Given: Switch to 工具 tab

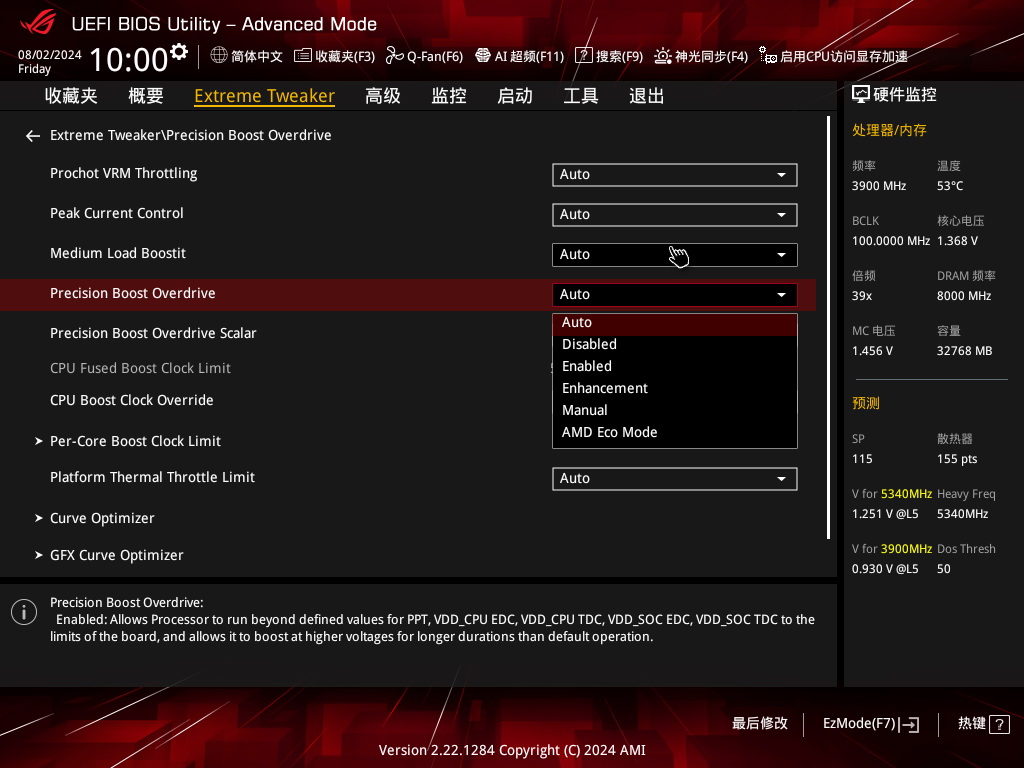Looking at the screenshot, I should [581, 96].
